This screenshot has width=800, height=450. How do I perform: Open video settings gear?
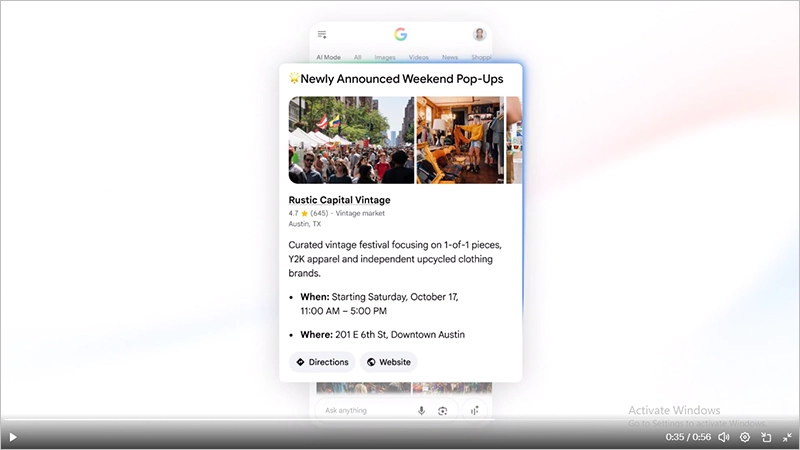coord(745,437)
